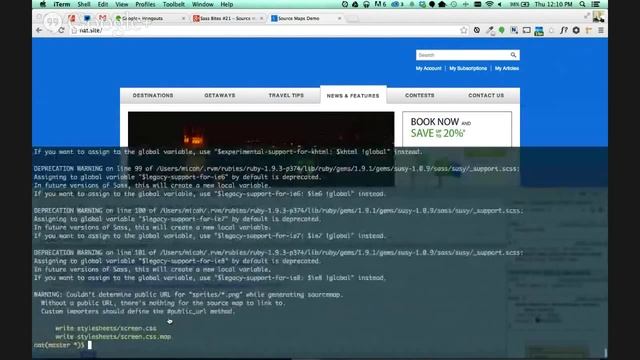This screenshot has width=640, height=360.
Task: Click the Wi-Fi status icon
Action: [x=489, y=4]
